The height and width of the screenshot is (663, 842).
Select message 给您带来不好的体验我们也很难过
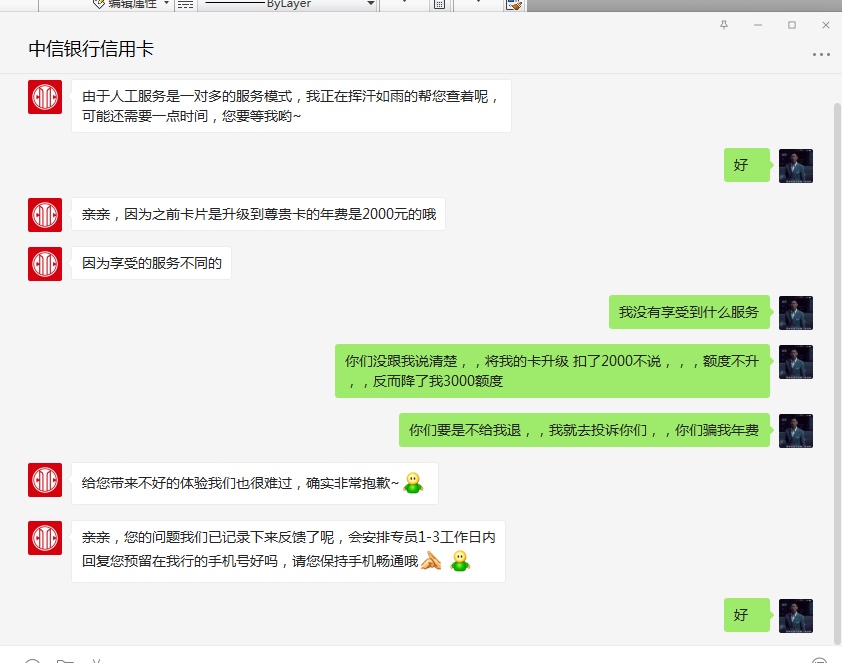pos(255,483)
